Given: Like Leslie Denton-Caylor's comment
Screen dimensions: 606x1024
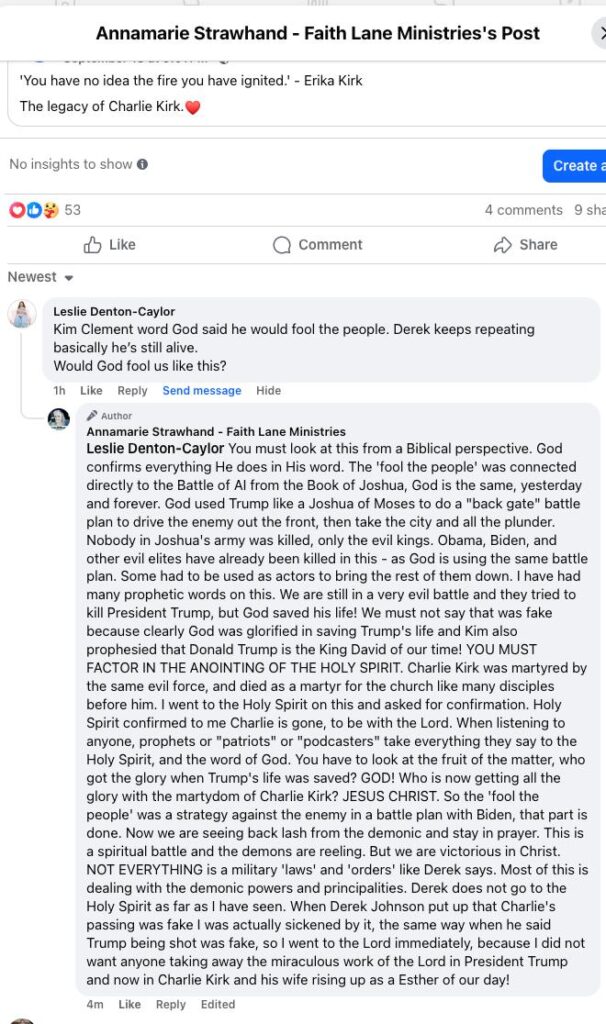Looking at the screenshot, I should pyautogui.click(x=91, y=391).
